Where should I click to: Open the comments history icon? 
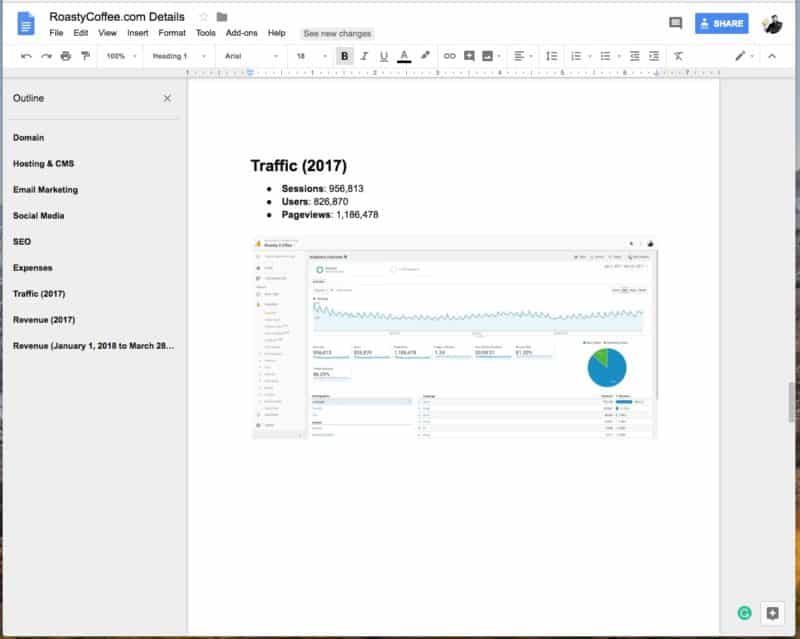pyautogui.click(x=676, y=23)
